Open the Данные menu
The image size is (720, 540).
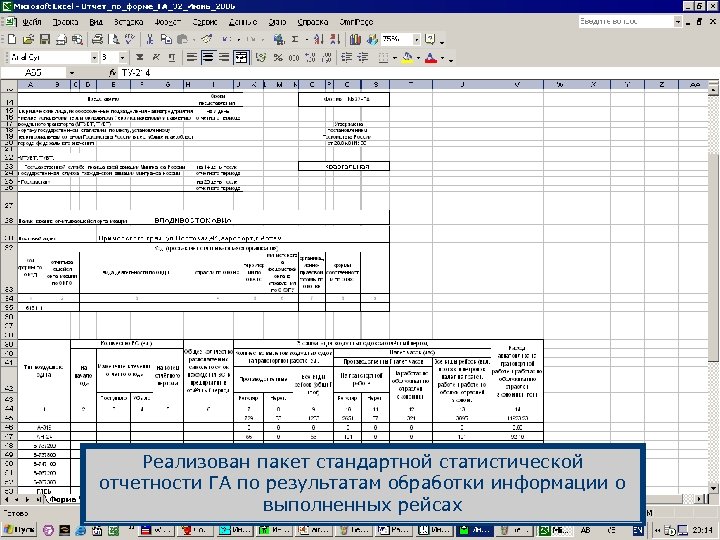pyautogui.click(x=242, y=22)
